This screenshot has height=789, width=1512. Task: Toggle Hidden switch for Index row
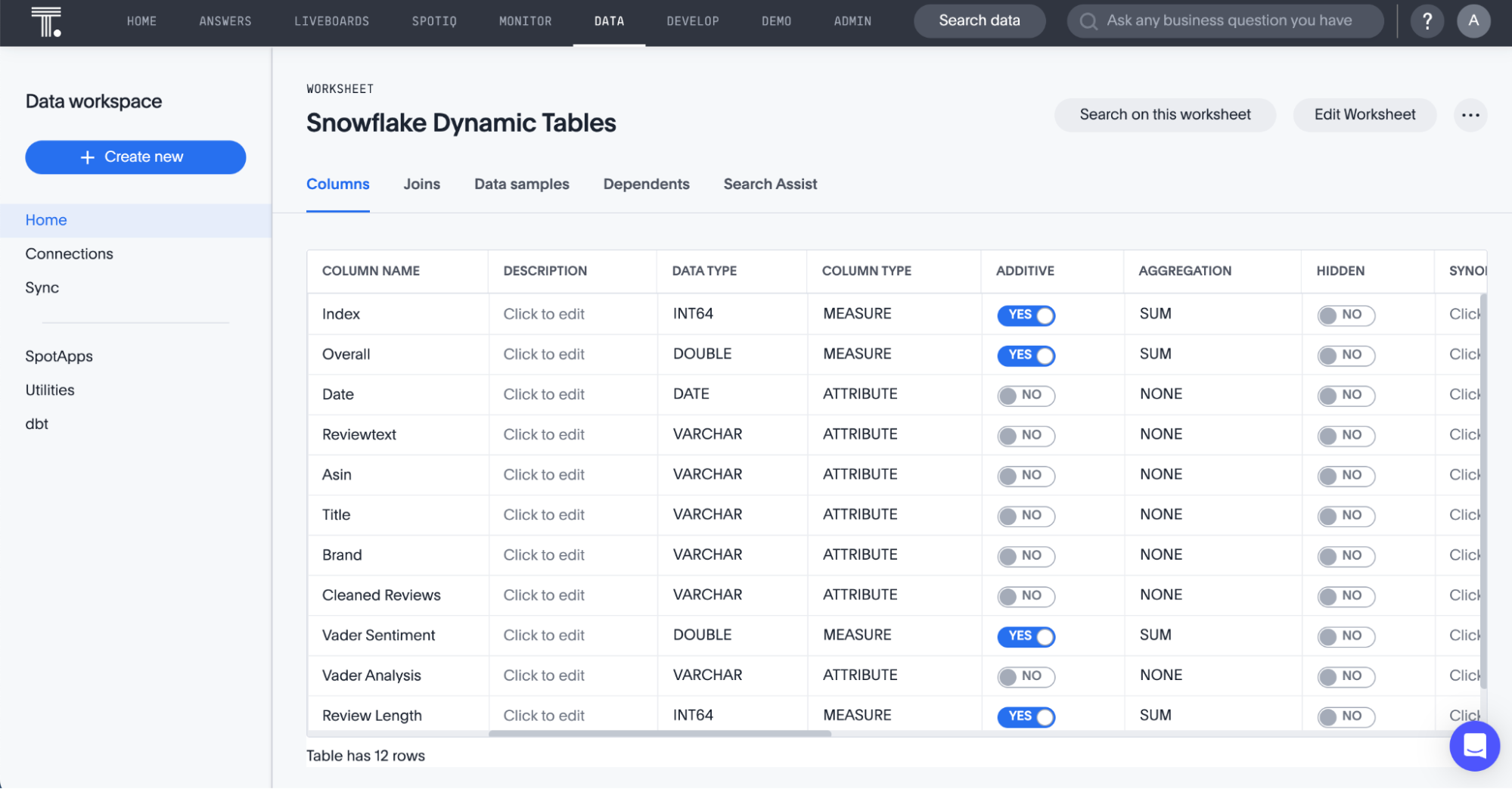[1346, 315]
